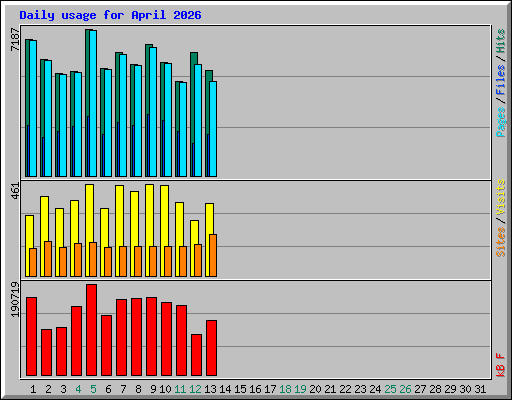Image resolution: width=512 pixels, height=400 pixels.
Task: Click day 27 on the x-axis
Action: (x=420, y=389)
